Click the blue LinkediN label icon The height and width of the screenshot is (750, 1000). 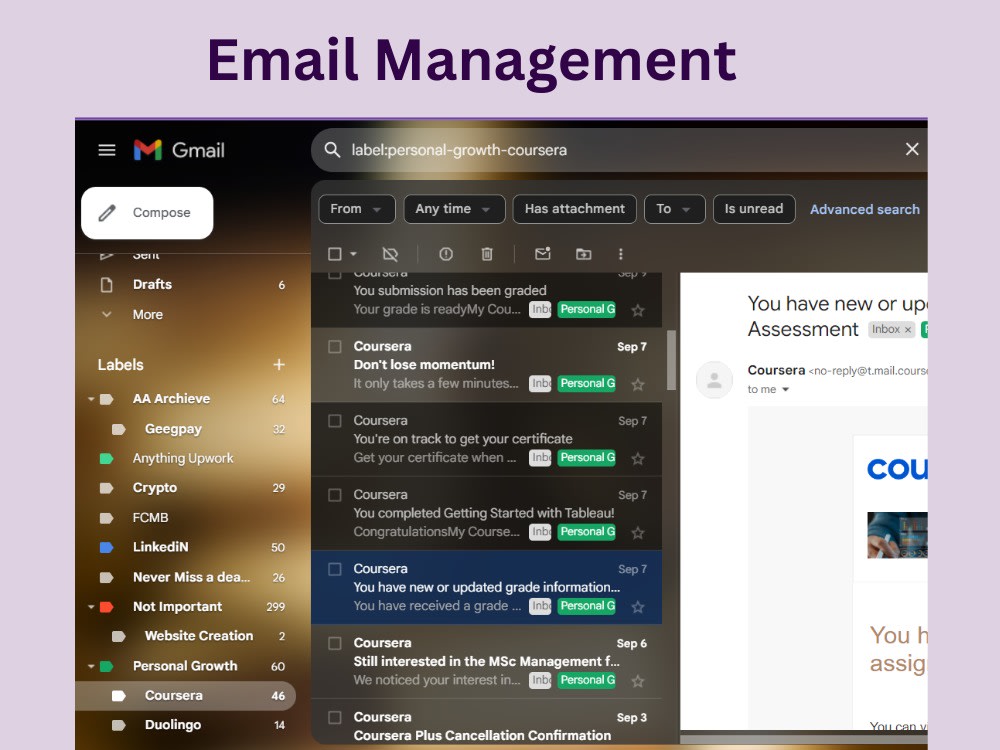(x=107, y=547)
